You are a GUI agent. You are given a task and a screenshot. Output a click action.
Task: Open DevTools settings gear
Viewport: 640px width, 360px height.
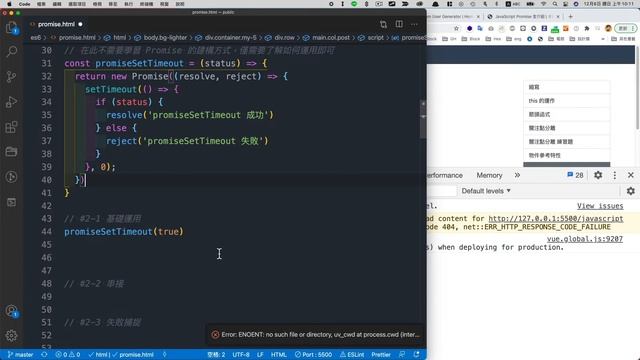[x=598, y=175]
